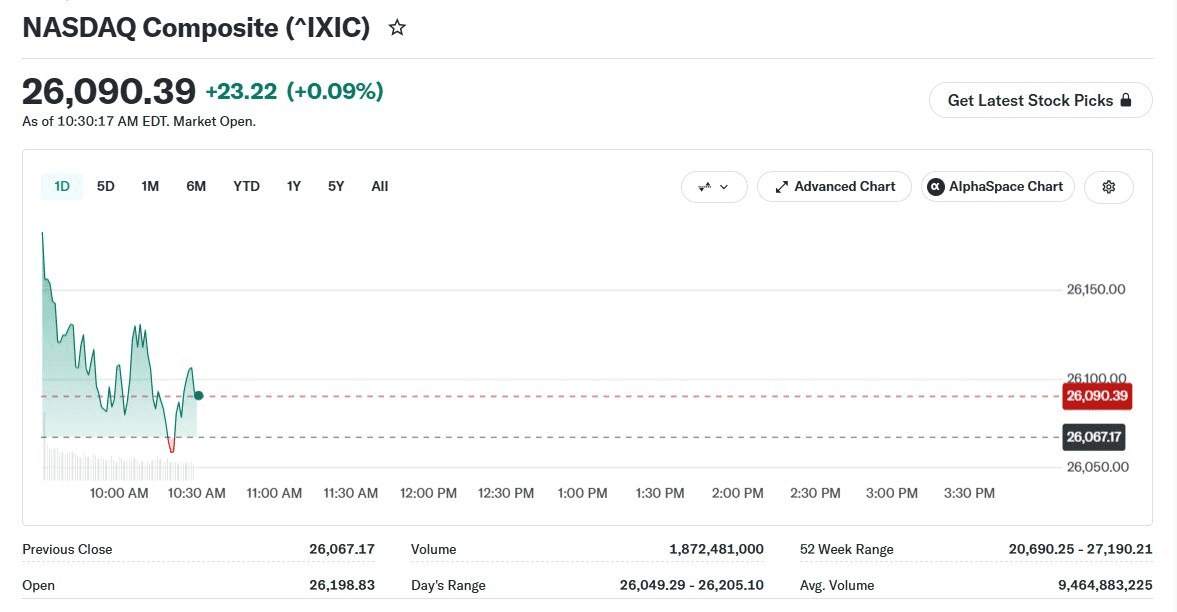The width and height of the screenshot is (1177, 612).
Task: Open chart settings gear icon
Action: click(x=1109, y=187)
